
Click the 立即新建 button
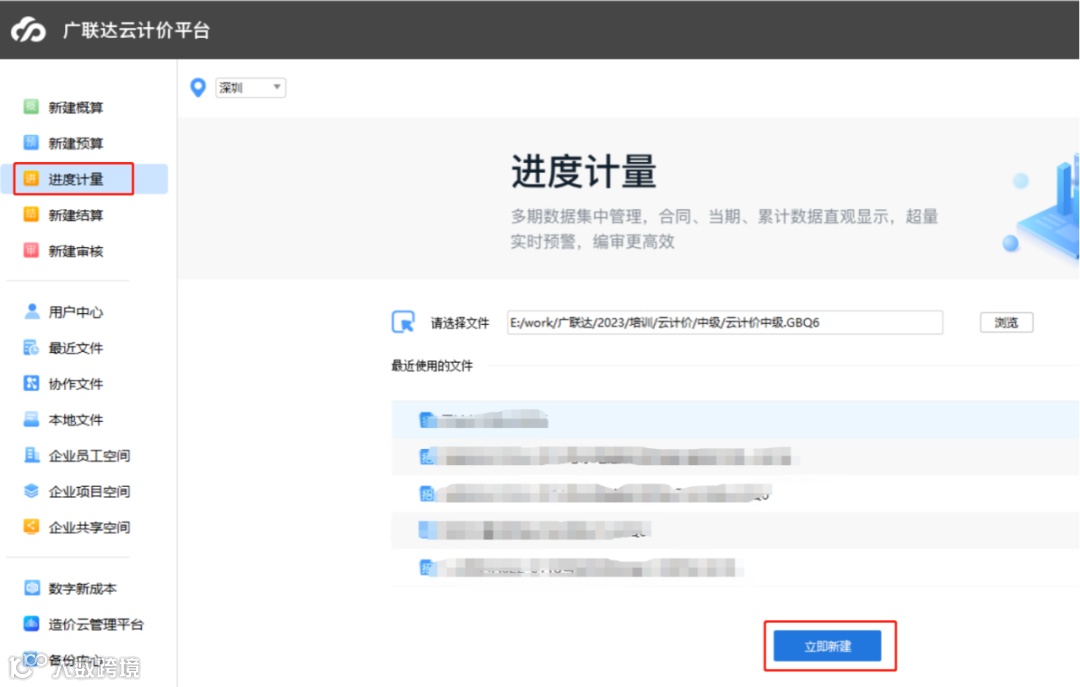[827, 646]
